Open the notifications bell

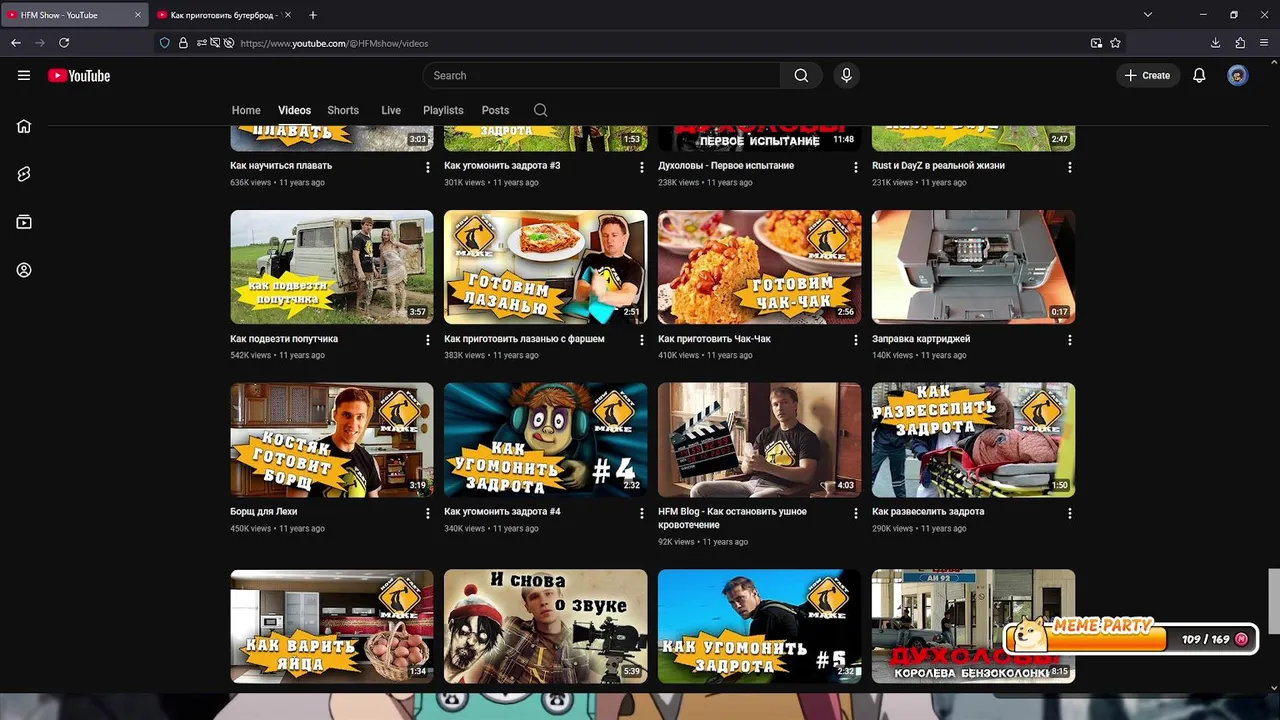(x=1199, y=75)
